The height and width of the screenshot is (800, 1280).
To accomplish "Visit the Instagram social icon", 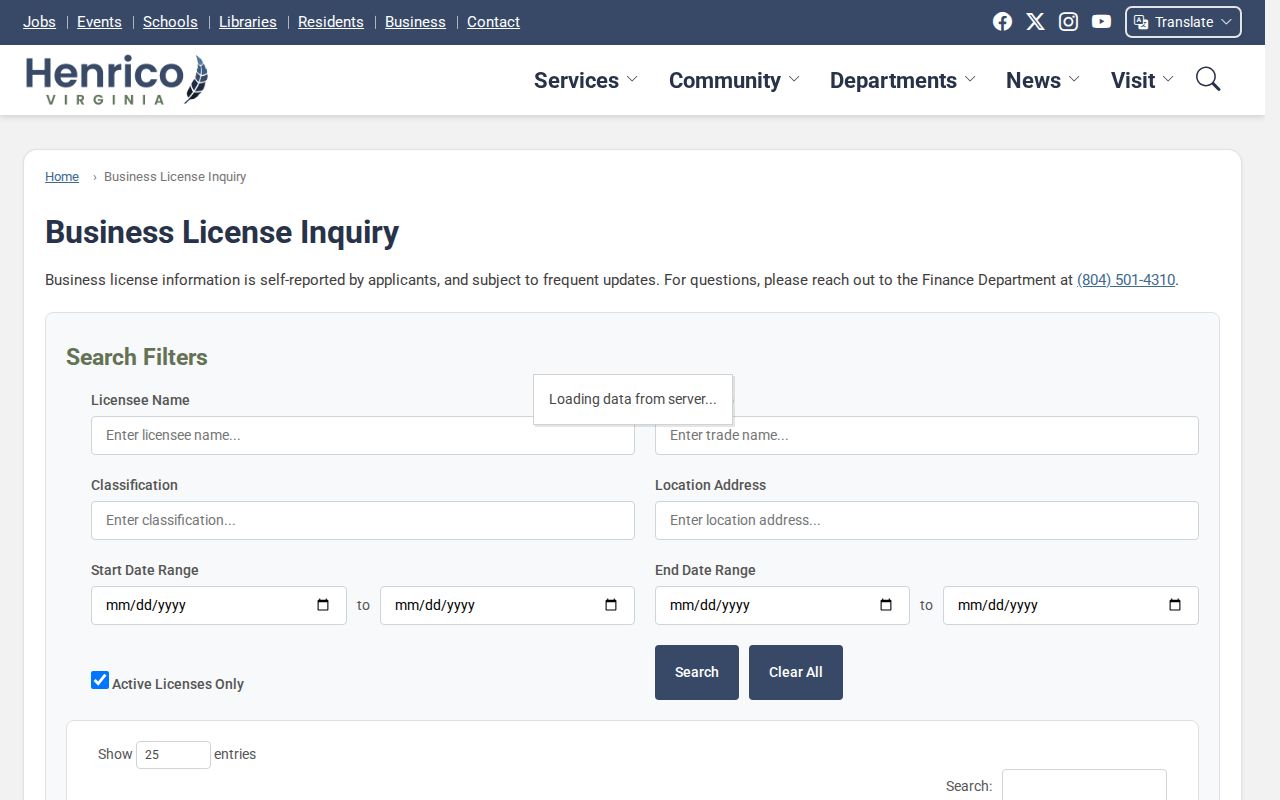I will (x=1068, y=22).
